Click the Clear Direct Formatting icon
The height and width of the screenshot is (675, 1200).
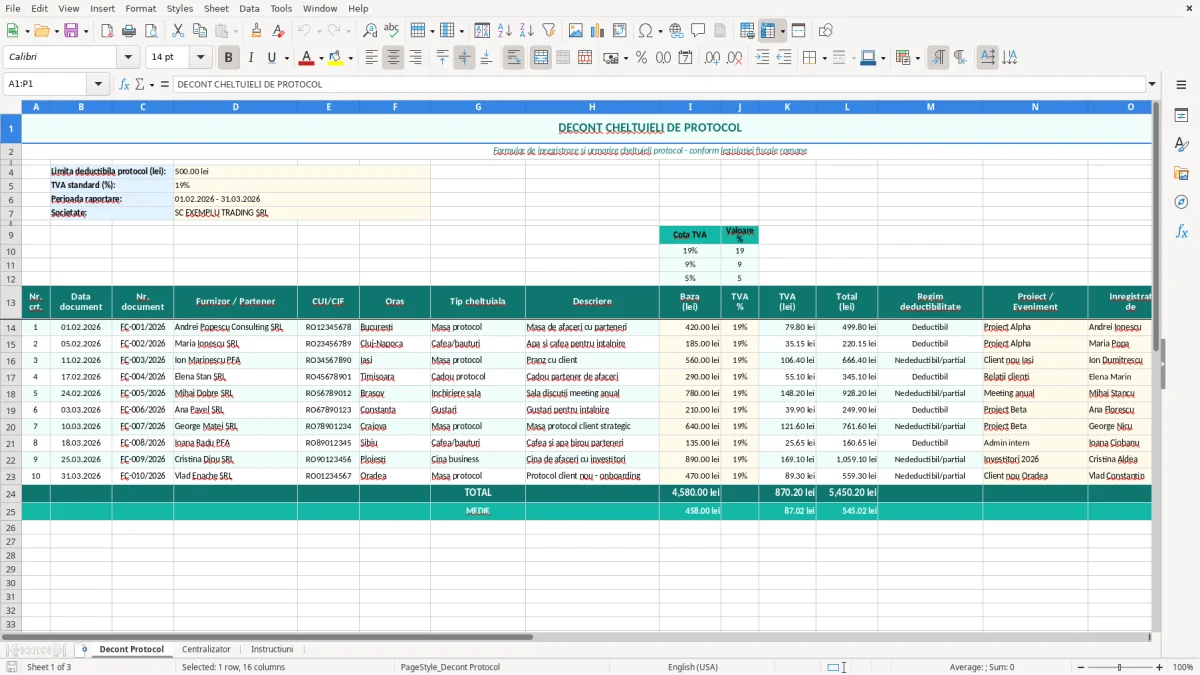click(x=279, y=31)
